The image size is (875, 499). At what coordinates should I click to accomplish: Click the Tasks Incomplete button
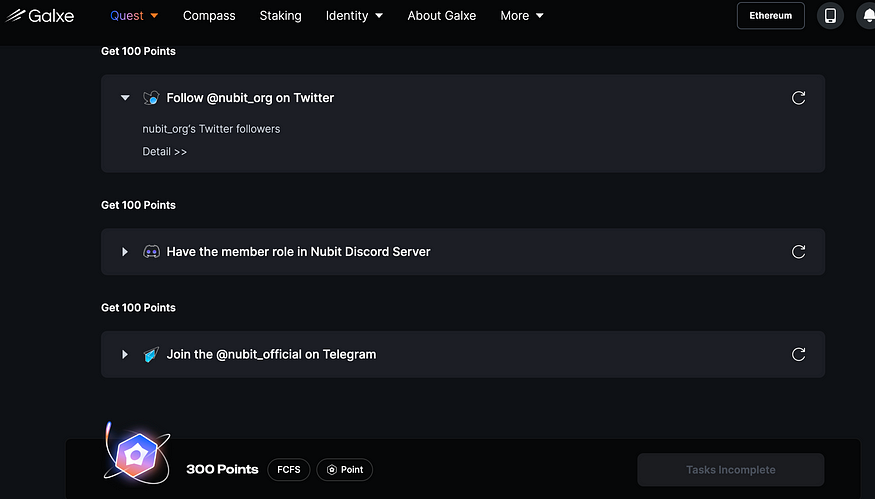[730, 470]
